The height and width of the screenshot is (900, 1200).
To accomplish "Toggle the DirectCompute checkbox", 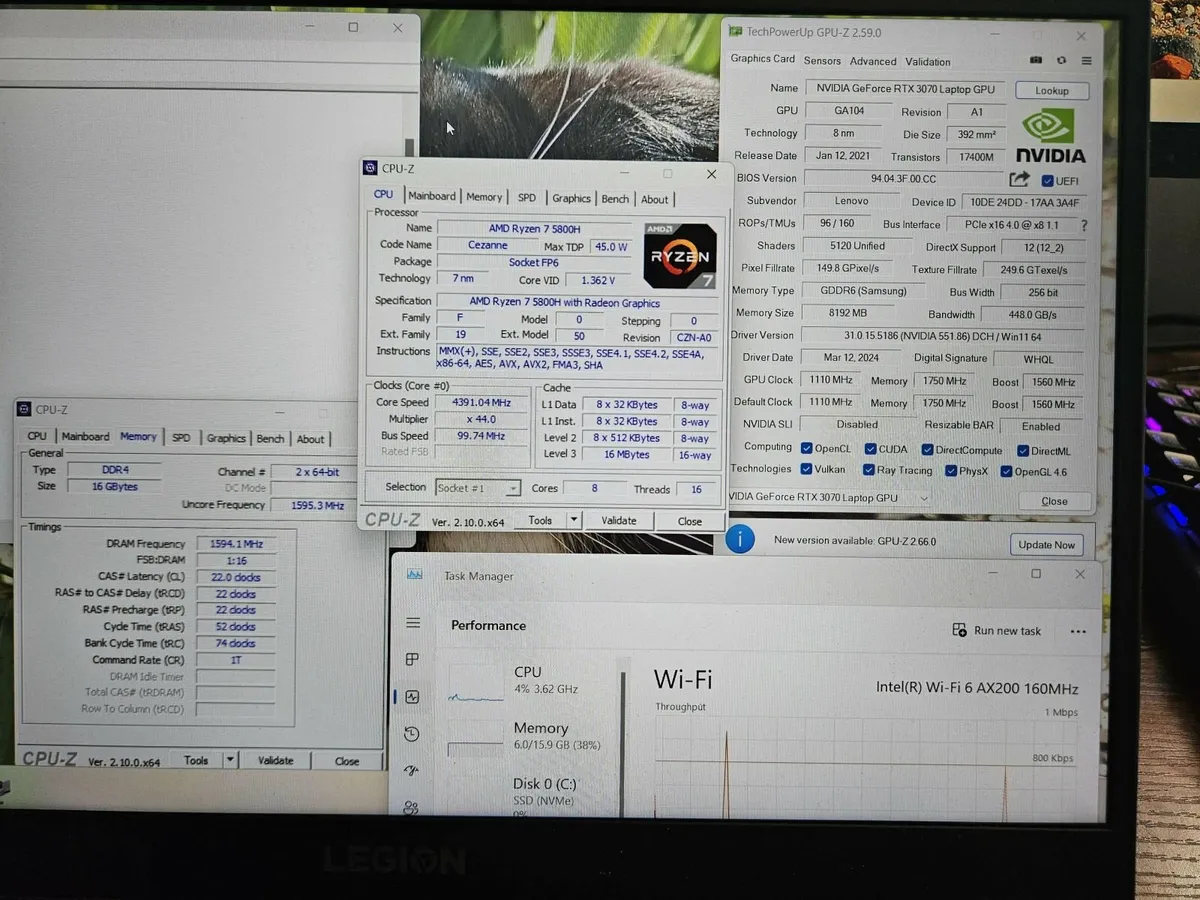I will (926, 450).
